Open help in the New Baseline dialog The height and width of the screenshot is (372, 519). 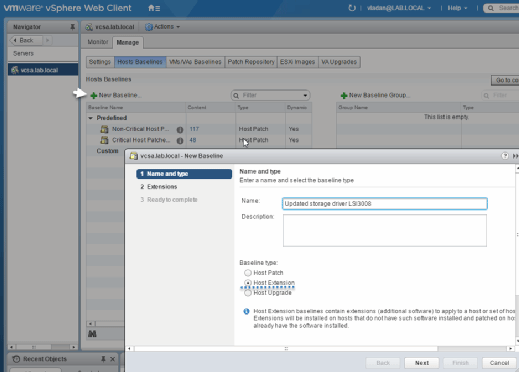pyautogui.click(x=505, y=156)
